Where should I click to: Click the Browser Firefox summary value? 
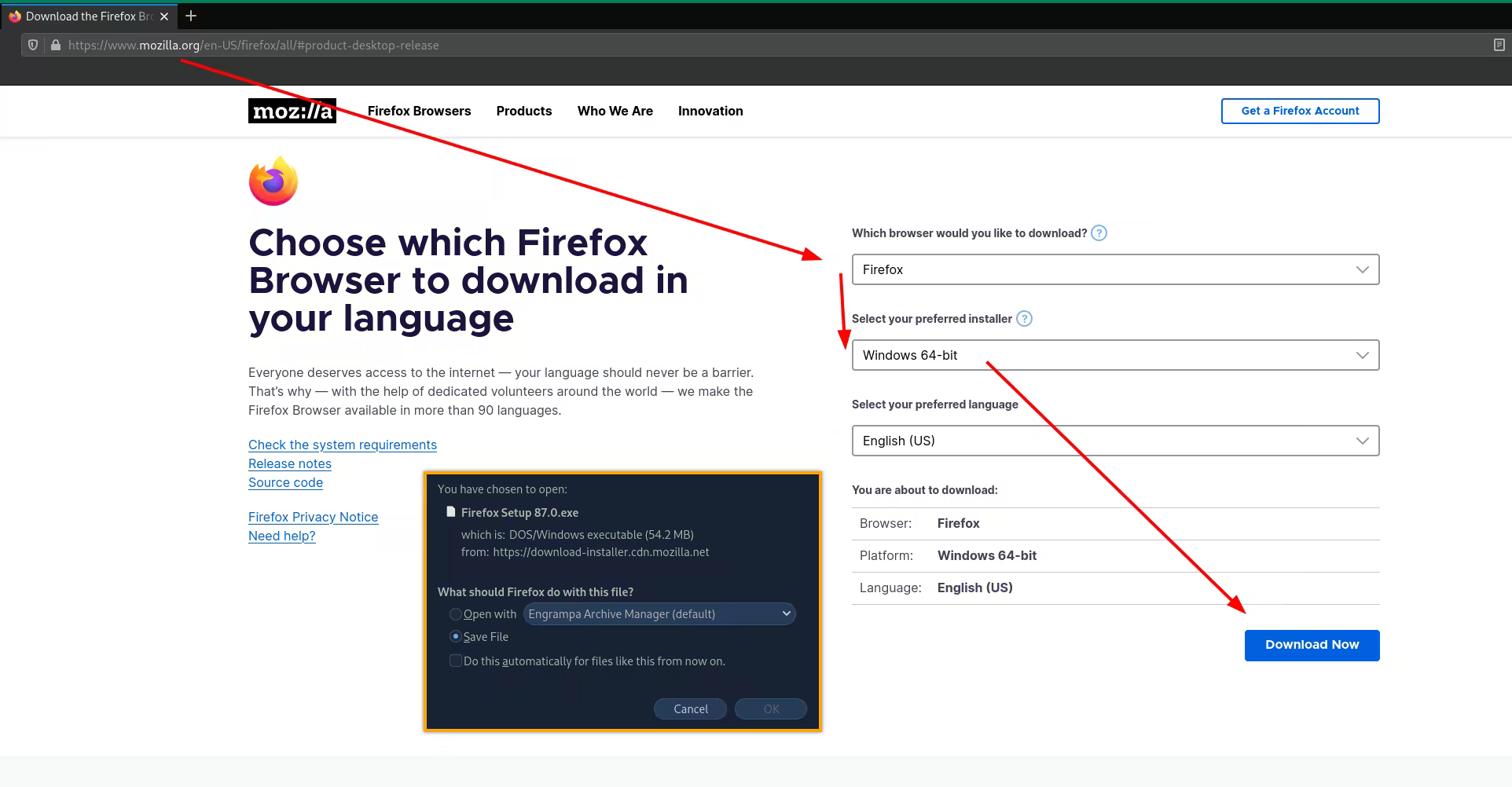[x=958, y=523]
